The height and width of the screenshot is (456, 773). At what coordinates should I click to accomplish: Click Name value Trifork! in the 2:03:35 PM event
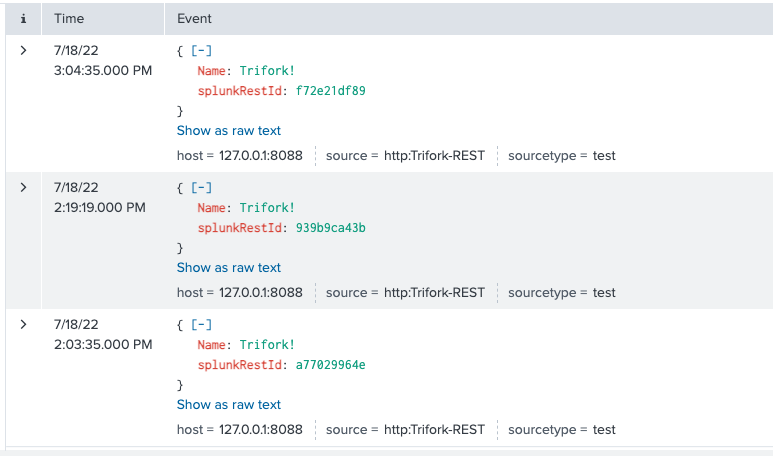pos(267,345)
